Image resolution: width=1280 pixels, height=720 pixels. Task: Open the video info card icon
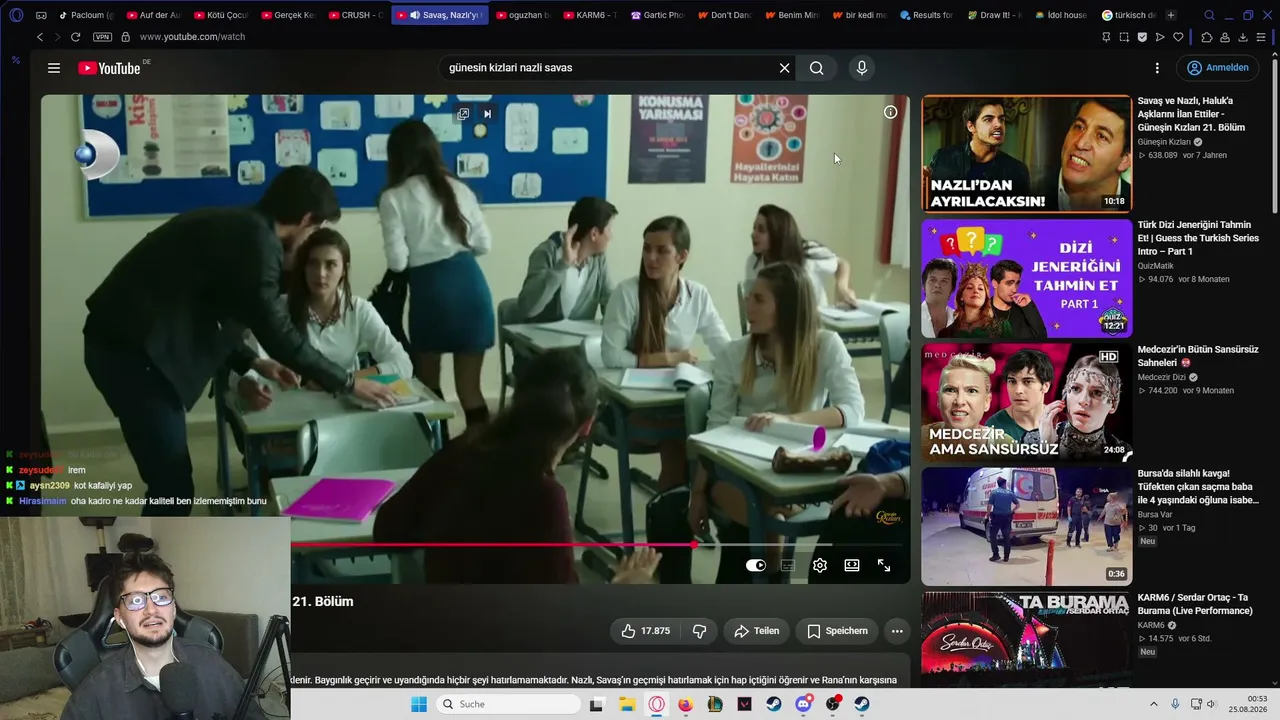890,112
